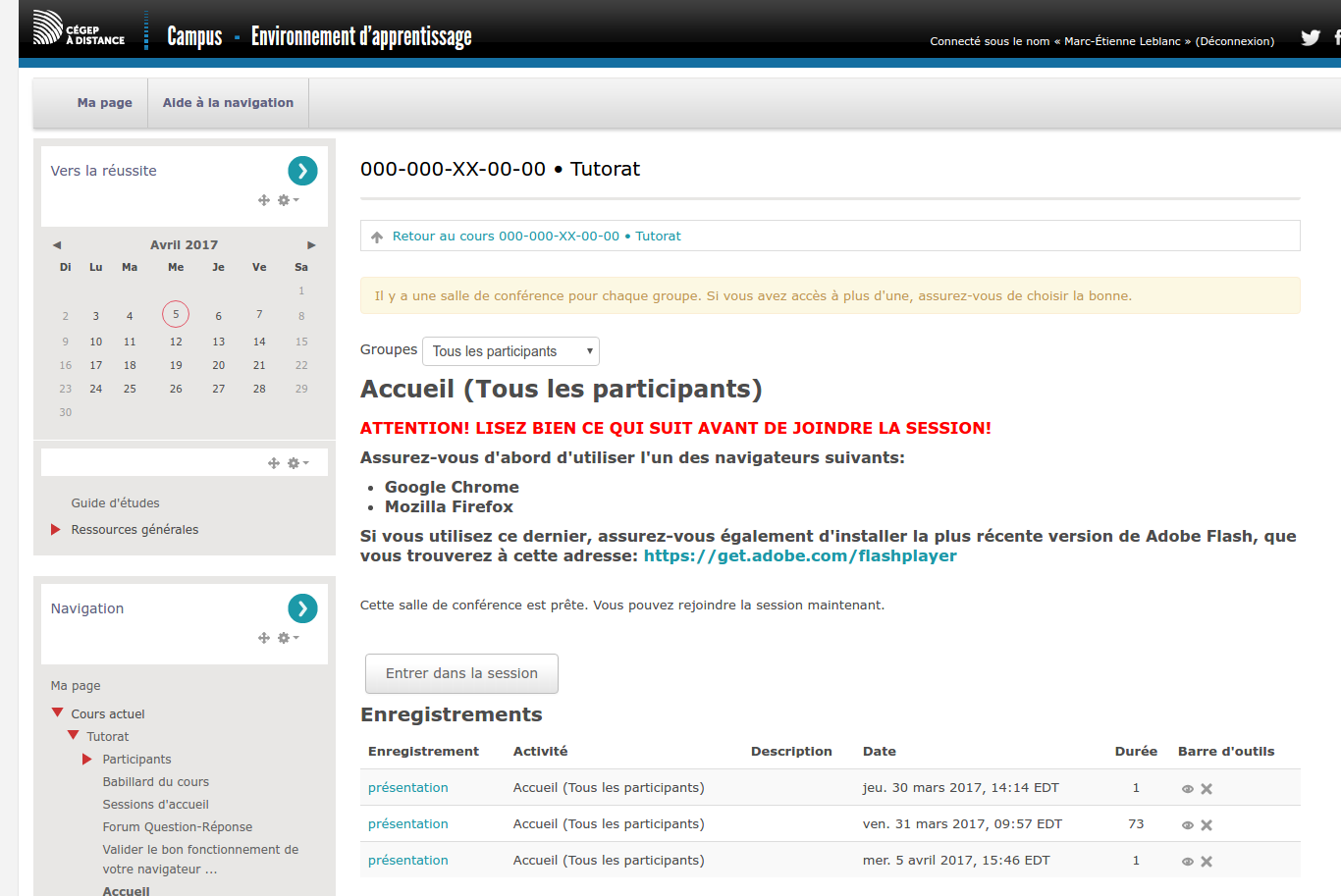
Task: Open the Groupes dropdown list
Action: click(x=510, y=351)
